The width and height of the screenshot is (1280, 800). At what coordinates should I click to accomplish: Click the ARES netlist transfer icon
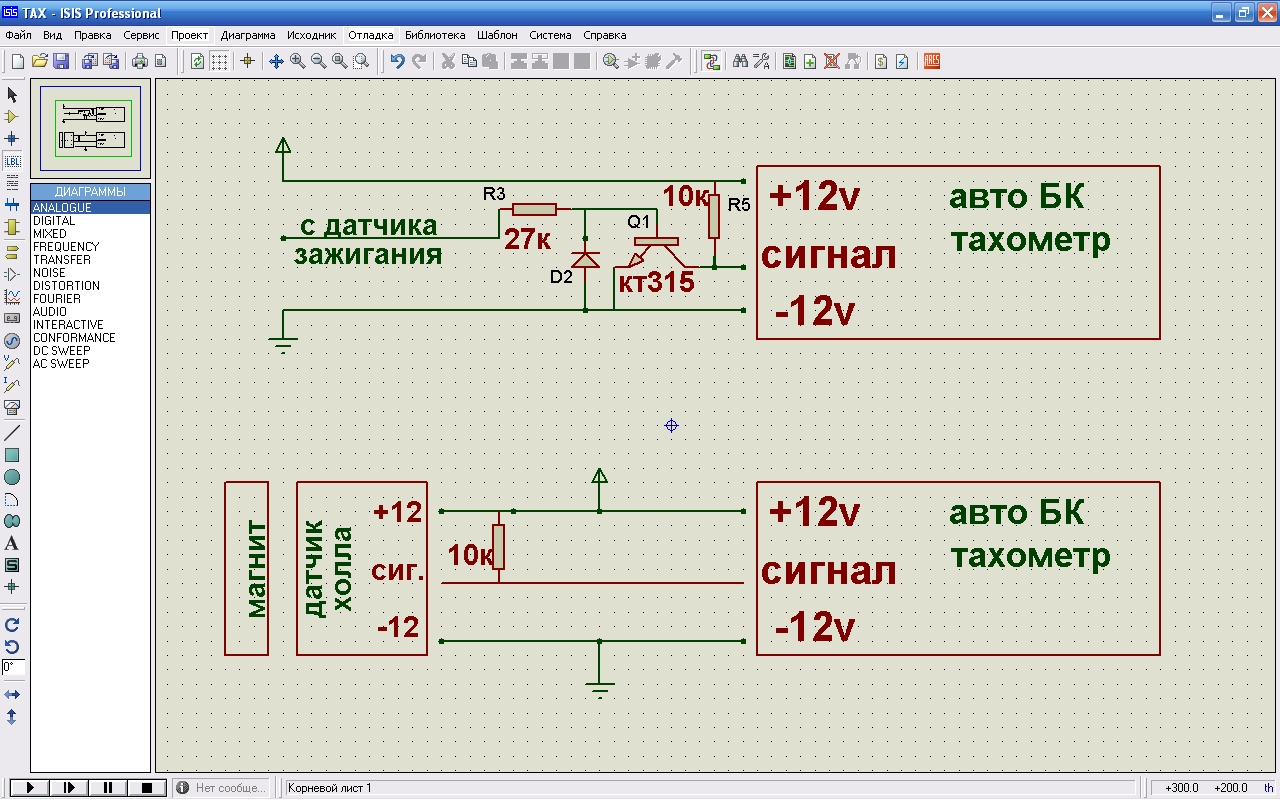[932, 61]
